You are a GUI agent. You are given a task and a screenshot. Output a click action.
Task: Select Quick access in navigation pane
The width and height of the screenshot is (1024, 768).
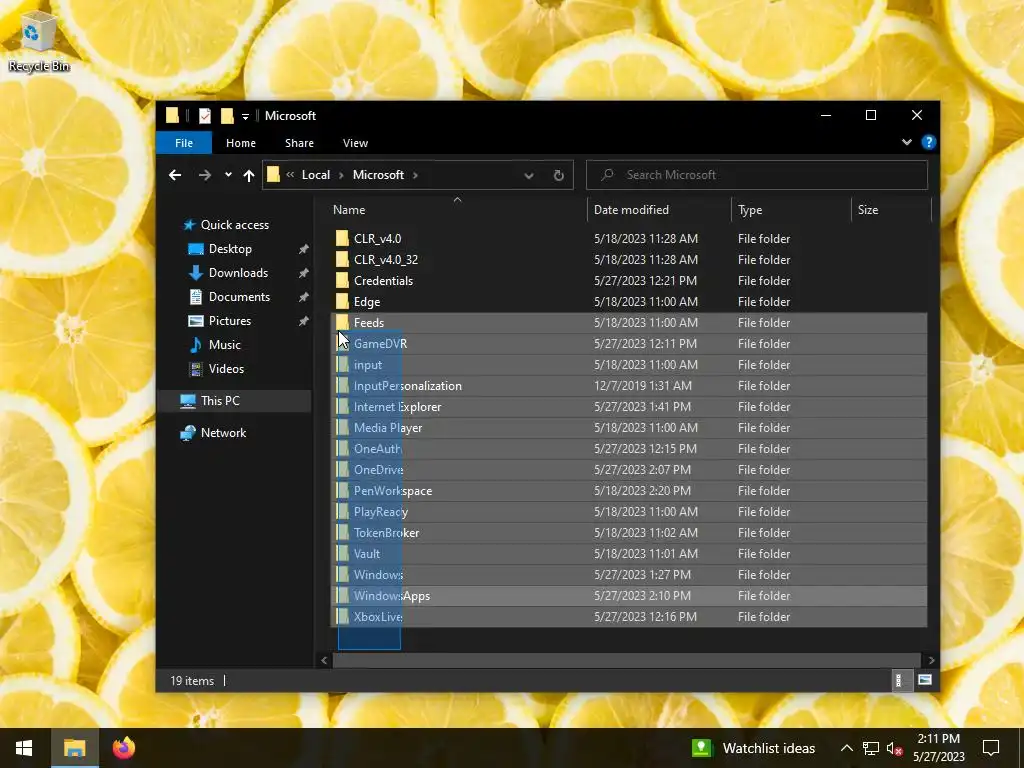(x=234, y=225)
